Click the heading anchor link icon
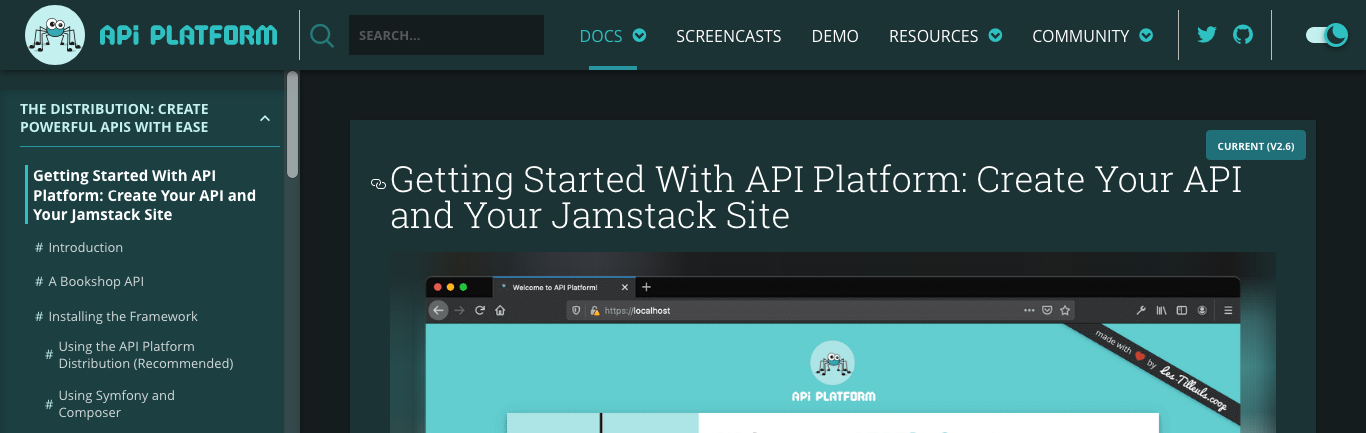This screenshot has width=1366, height=433. [x=378, y=184]
